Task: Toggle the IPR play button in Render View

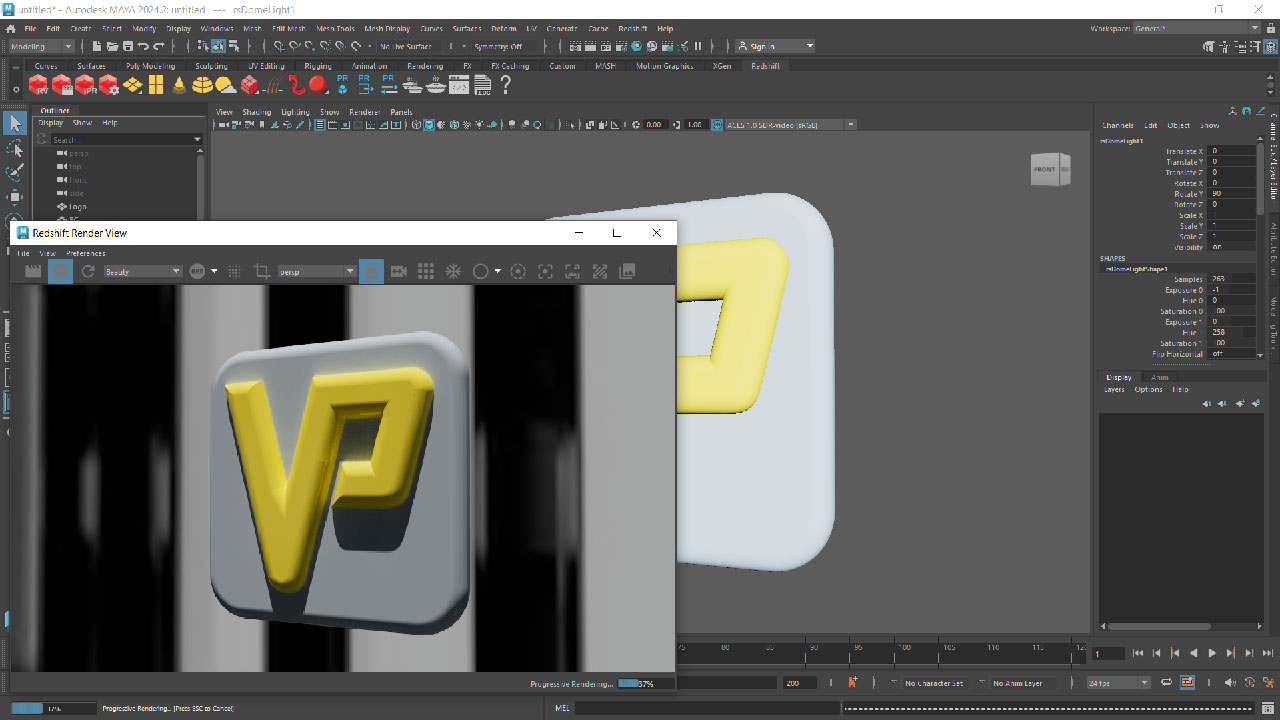Action: click(60, 271)
